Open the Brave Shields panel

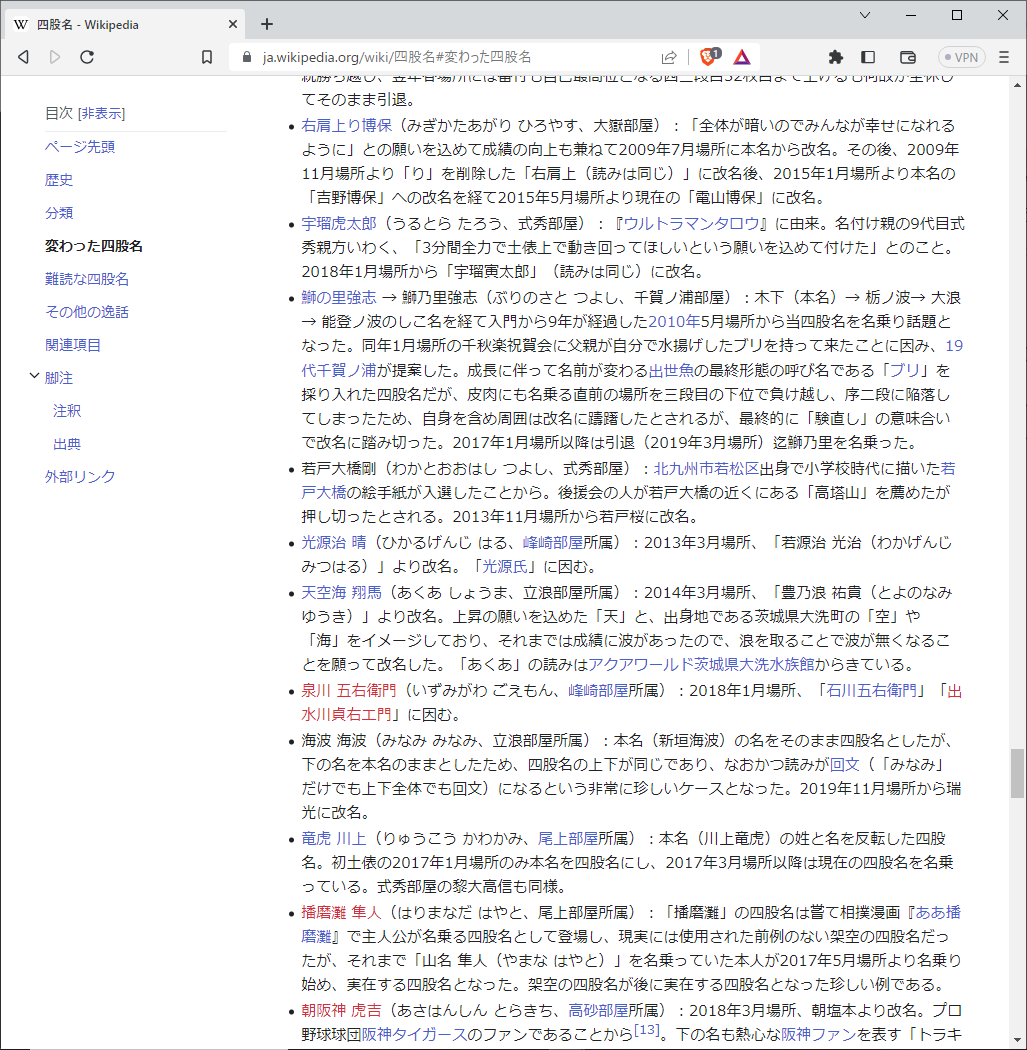708,57
